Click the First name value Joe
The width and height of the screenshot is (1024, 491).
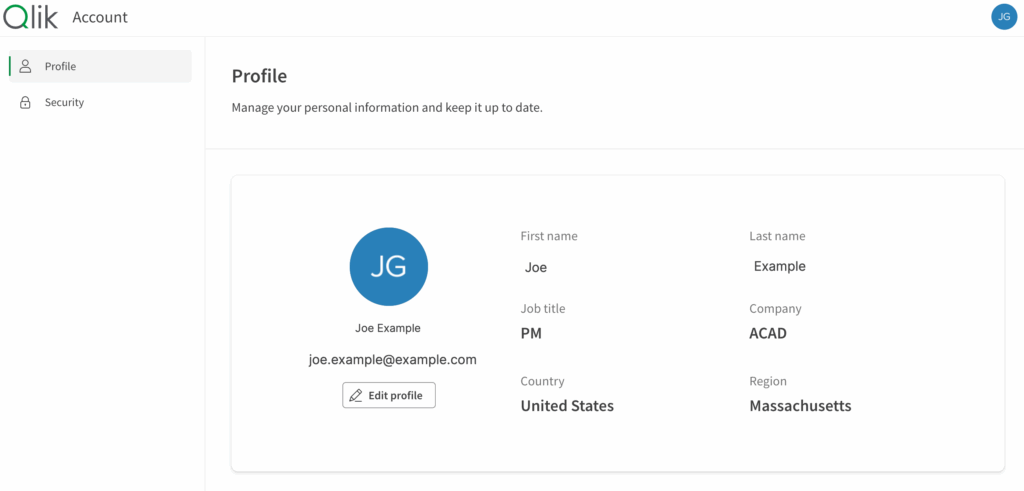point(536,268)
